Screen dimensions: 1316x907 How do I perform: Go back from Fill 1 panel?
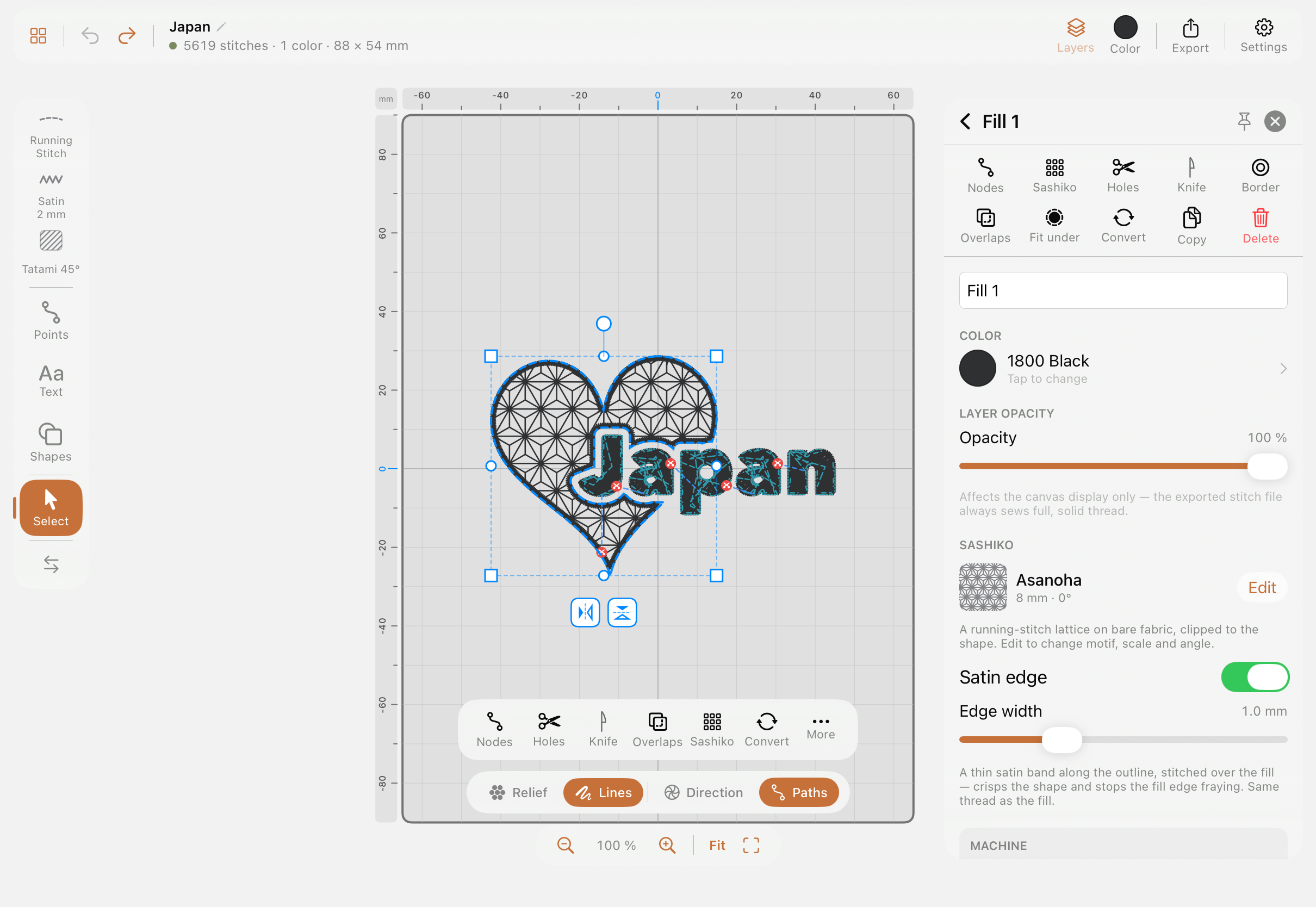pos(965,121)
